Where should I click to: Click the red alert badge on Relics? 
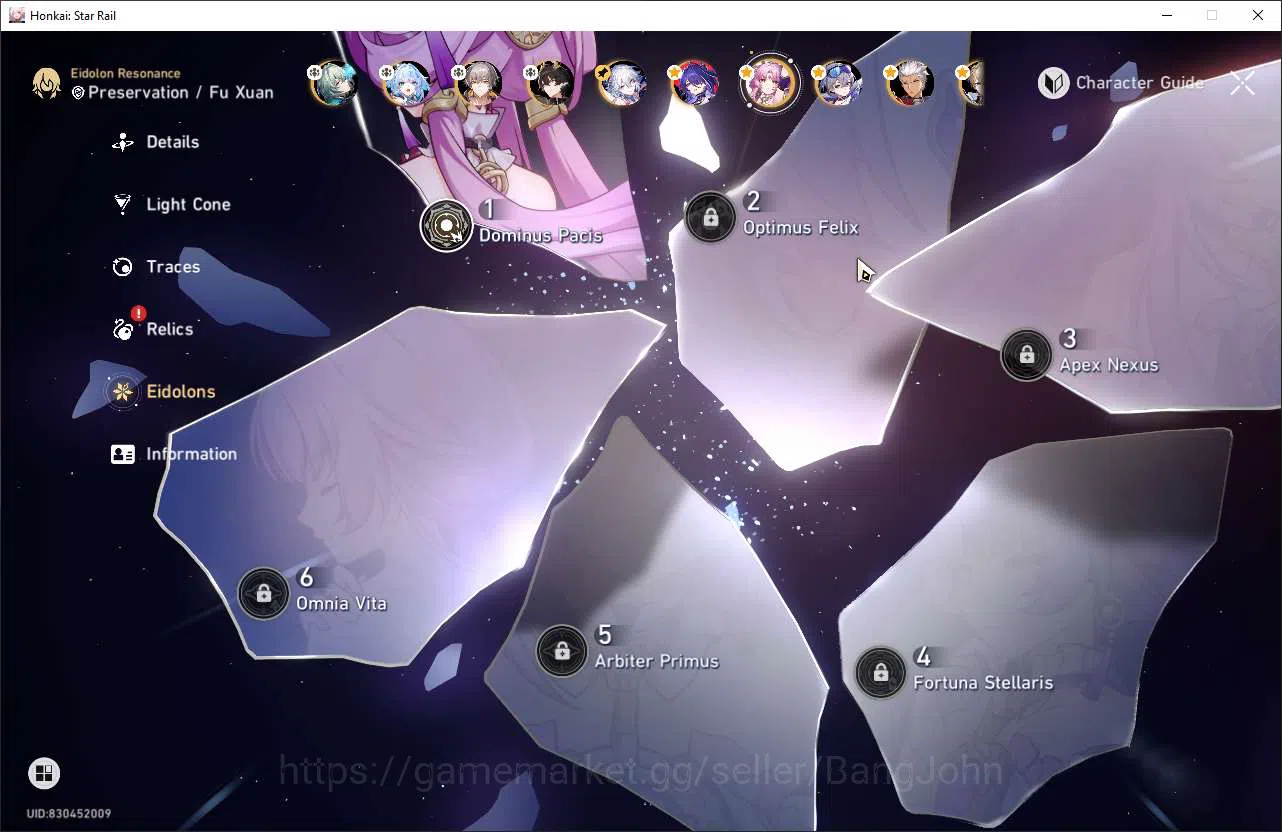(138, 313)
